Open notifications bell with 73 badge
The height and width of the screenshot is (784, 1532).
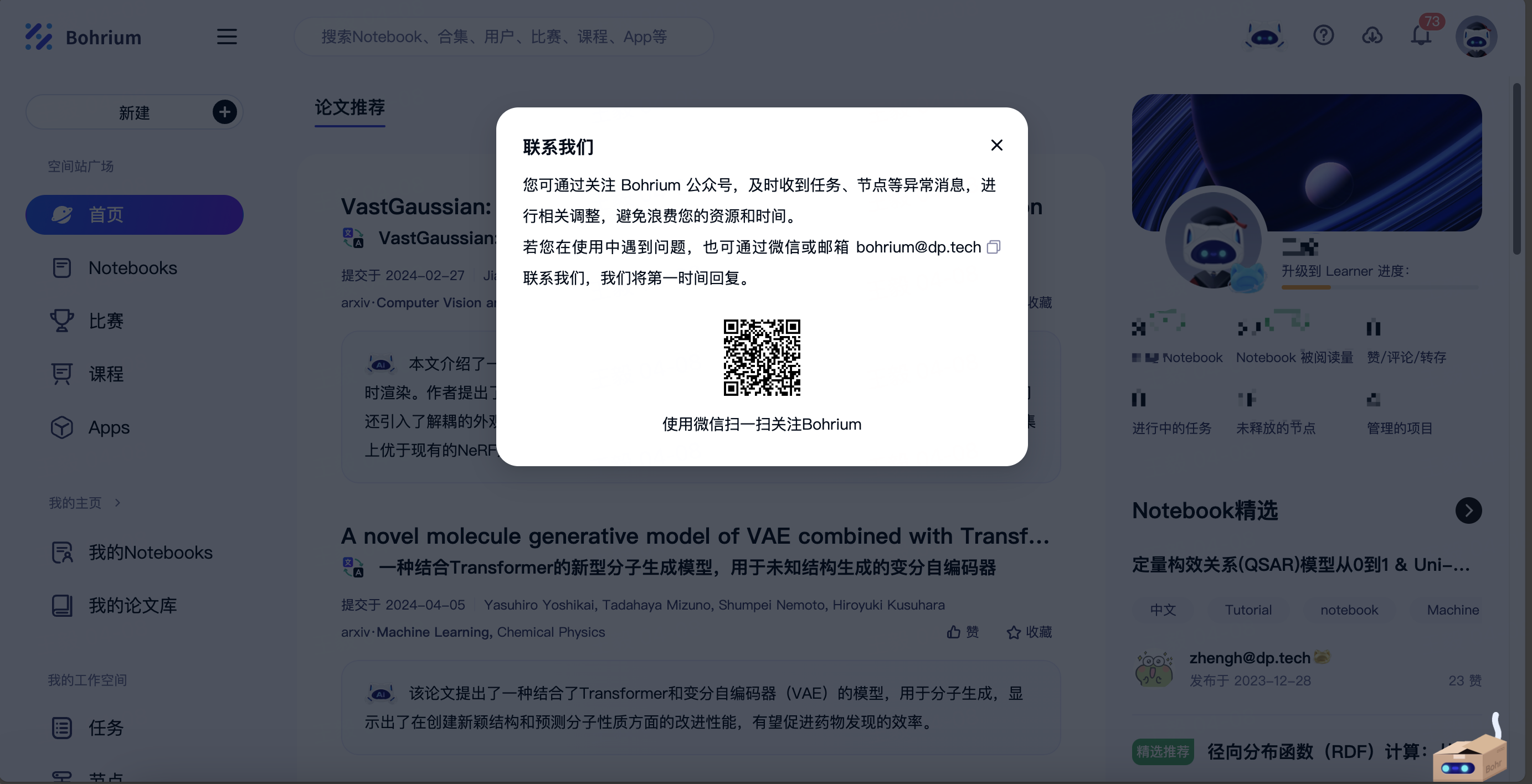[x=1421, y=35]
